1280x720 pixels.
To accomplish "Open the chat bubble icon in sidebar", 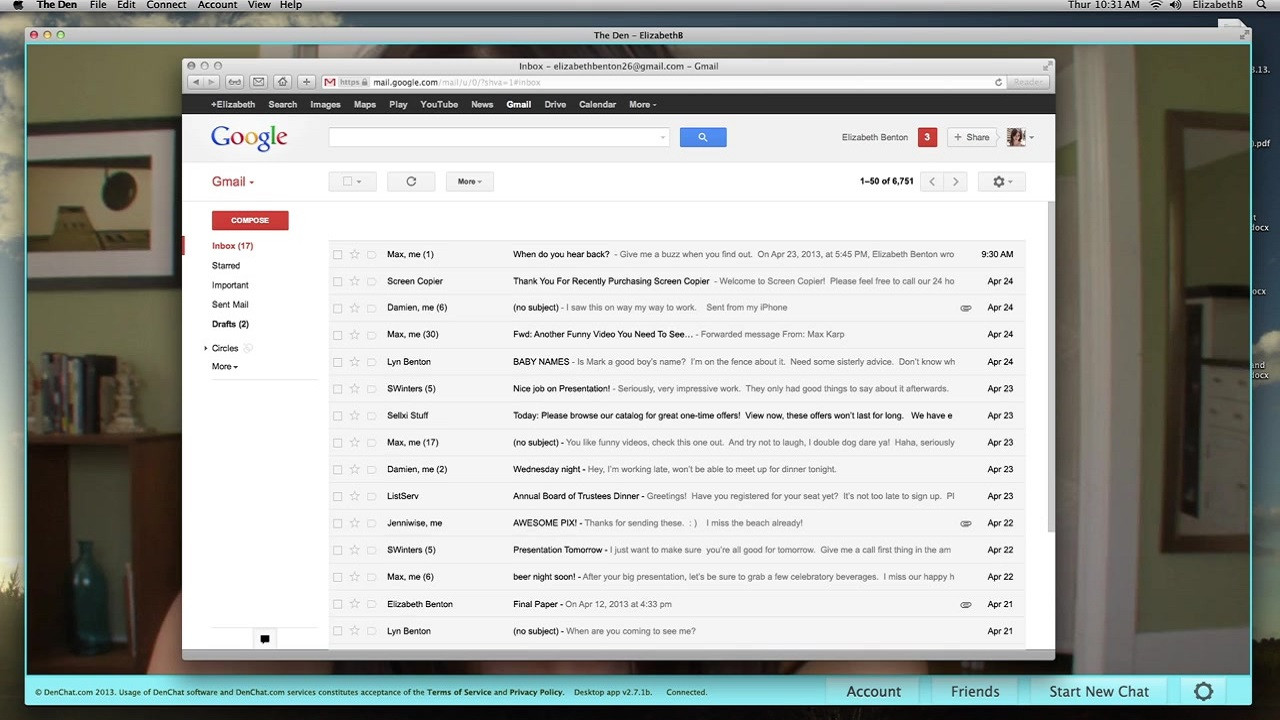I will click(x=265, y=639).
